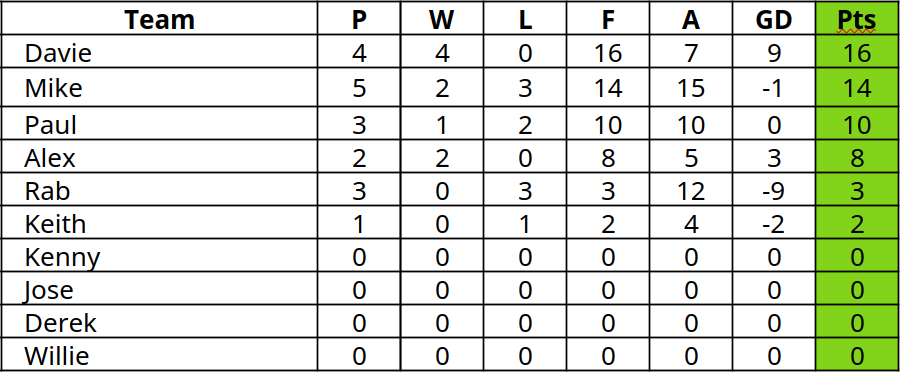The height and width of the screenshot is (372, 900).
Task: Select the Team header cell
Action: click(159, 18)
